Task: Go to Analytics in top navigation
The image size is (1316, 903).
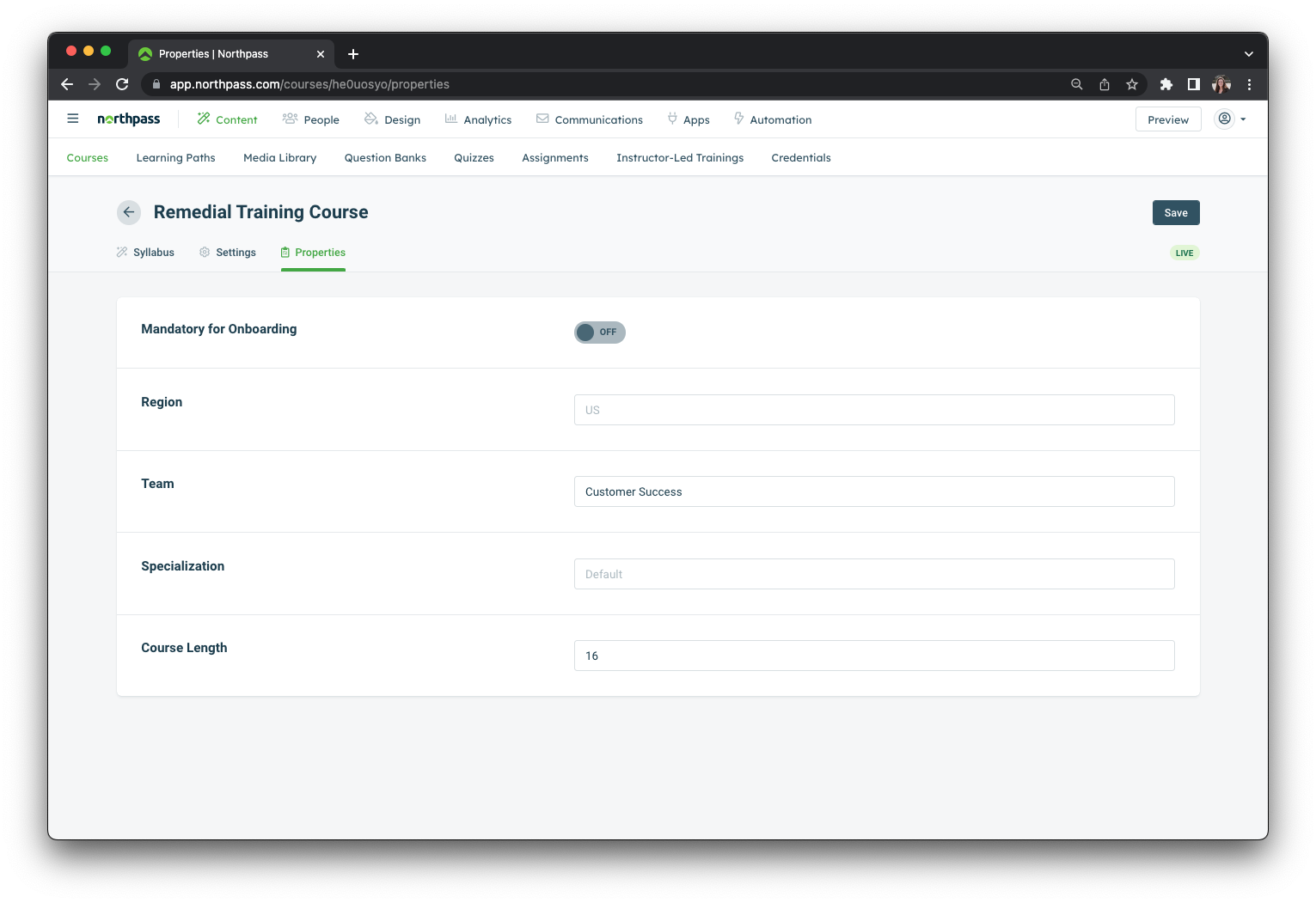Action: tap(478, 120)
